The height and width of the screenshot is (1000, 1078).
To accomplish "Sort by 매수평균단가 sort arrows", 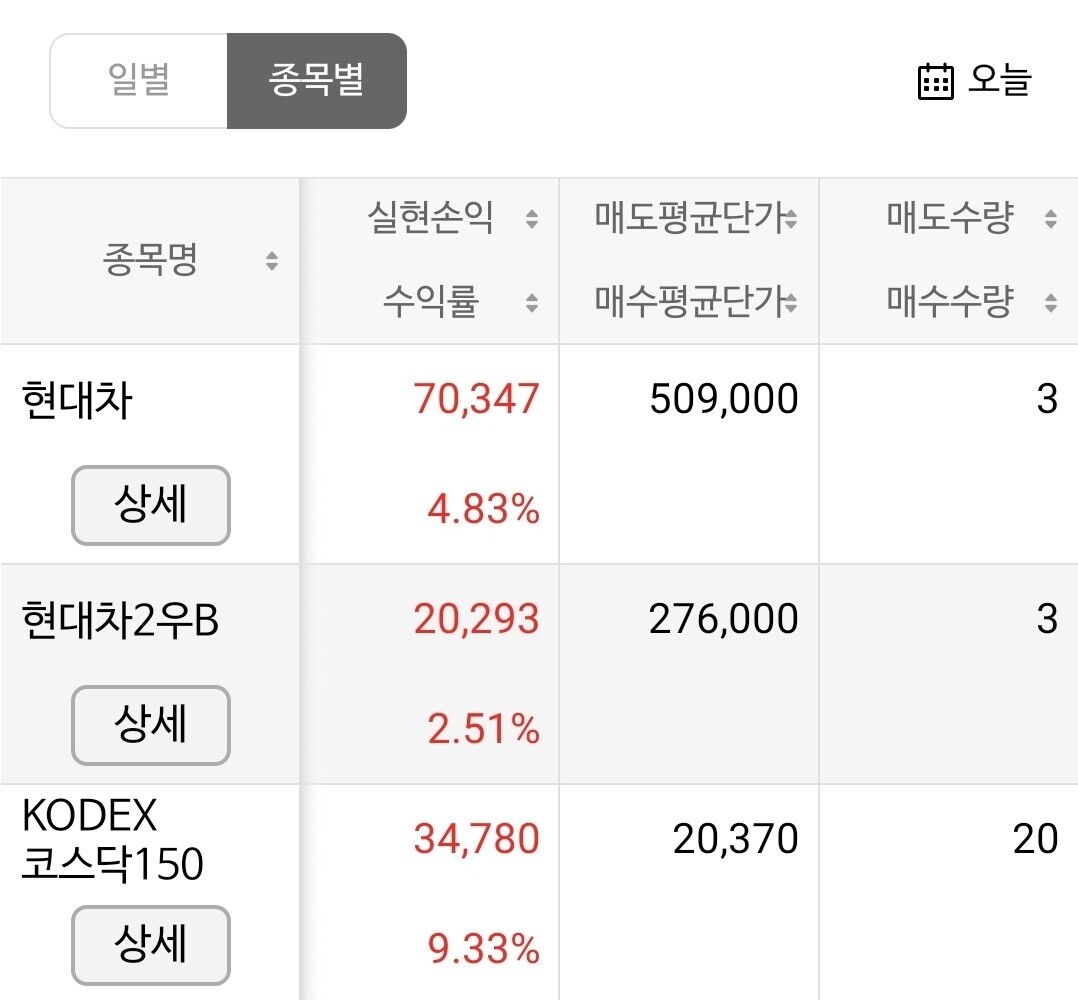I will [x=790, y=301].
